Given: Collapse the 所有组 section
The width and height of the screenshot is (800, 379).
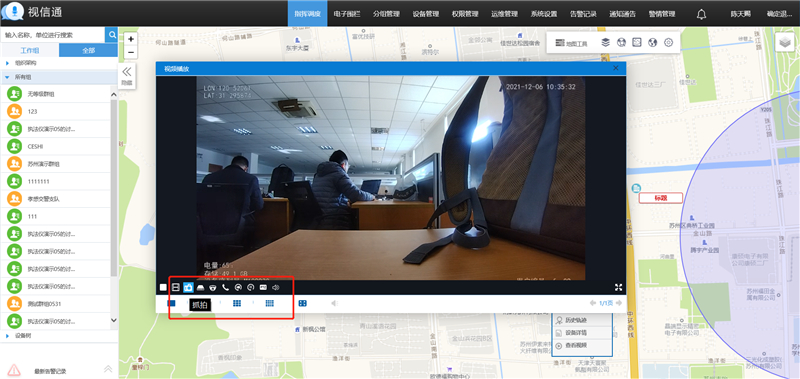Looking at the screenshot, I should click(x=8, y=78).
